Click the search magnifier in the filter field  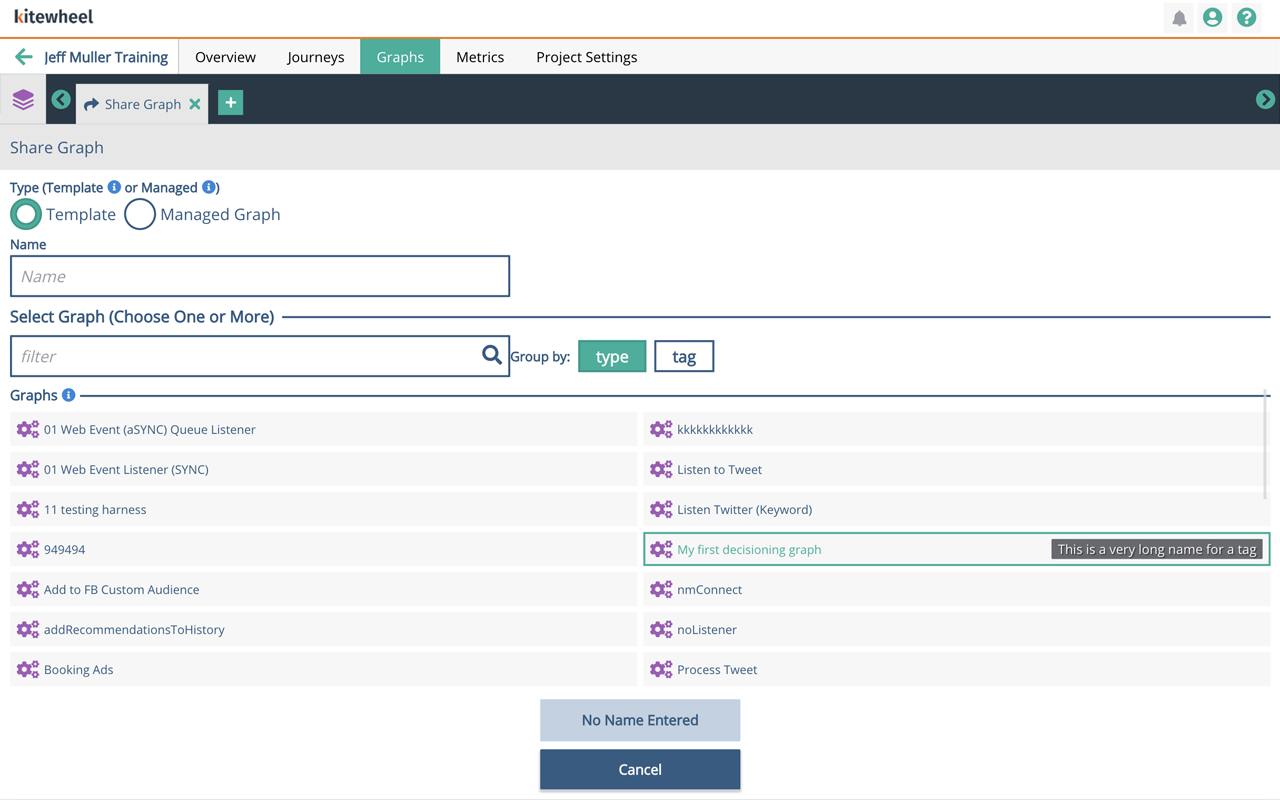[491, 355]
